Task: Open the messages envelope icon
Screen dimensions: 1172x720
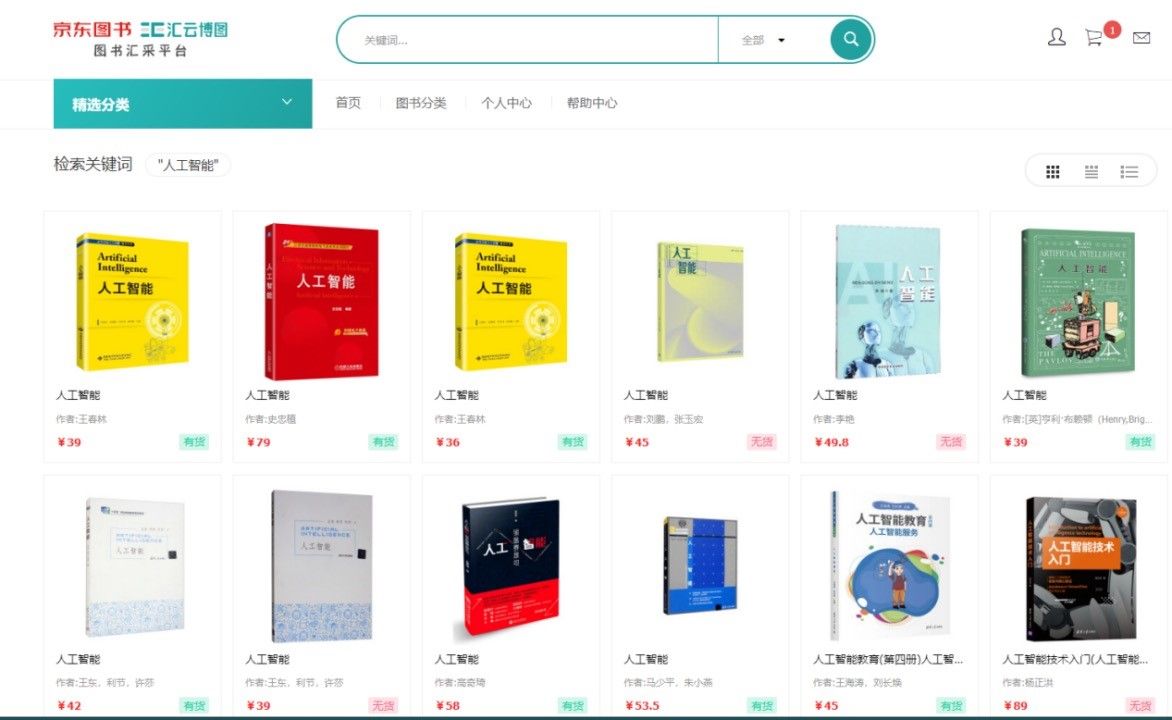Action: coord(1141,37)
